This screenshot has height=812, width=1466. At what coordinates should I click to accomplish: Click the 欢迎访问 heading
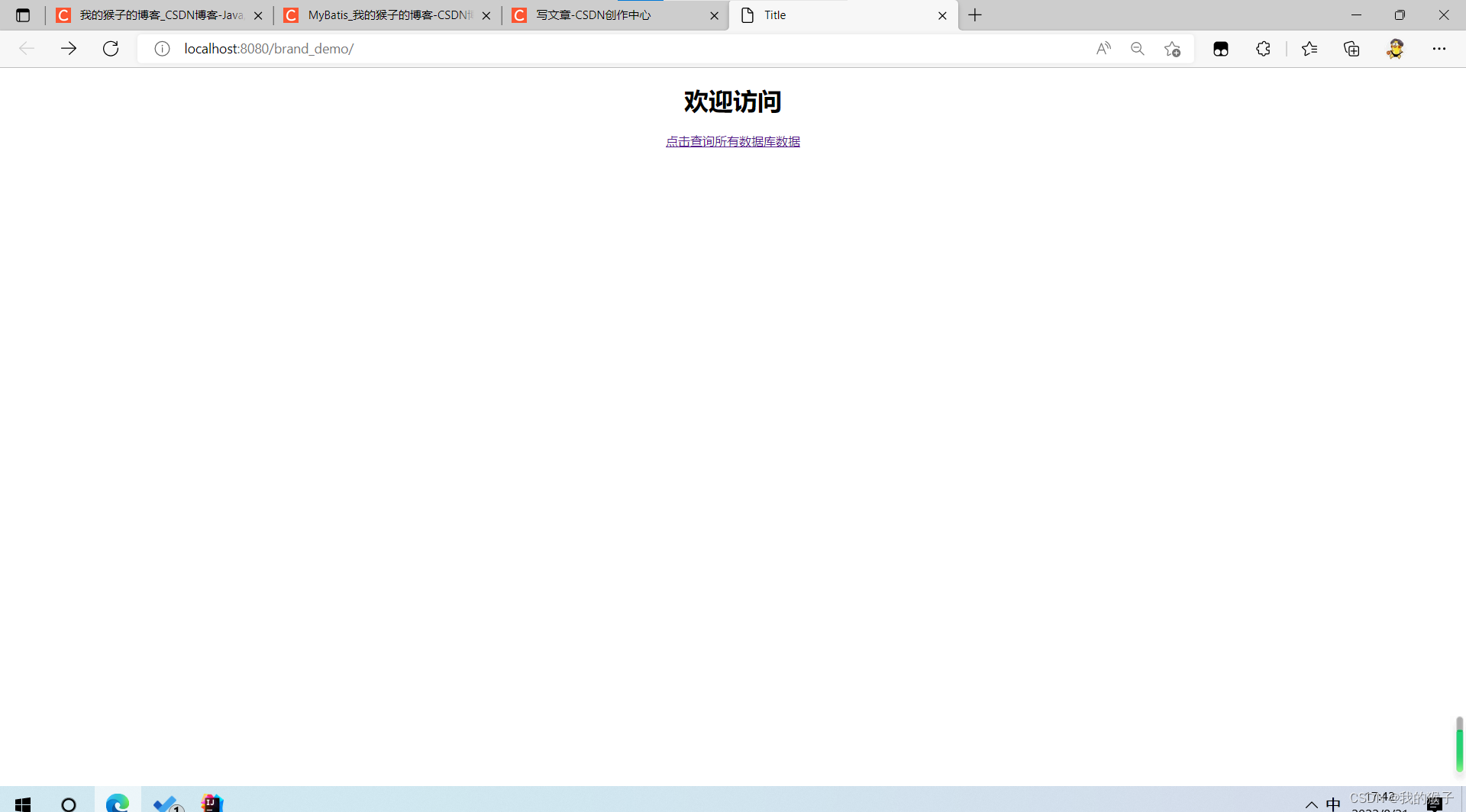(x=733, y=101)
